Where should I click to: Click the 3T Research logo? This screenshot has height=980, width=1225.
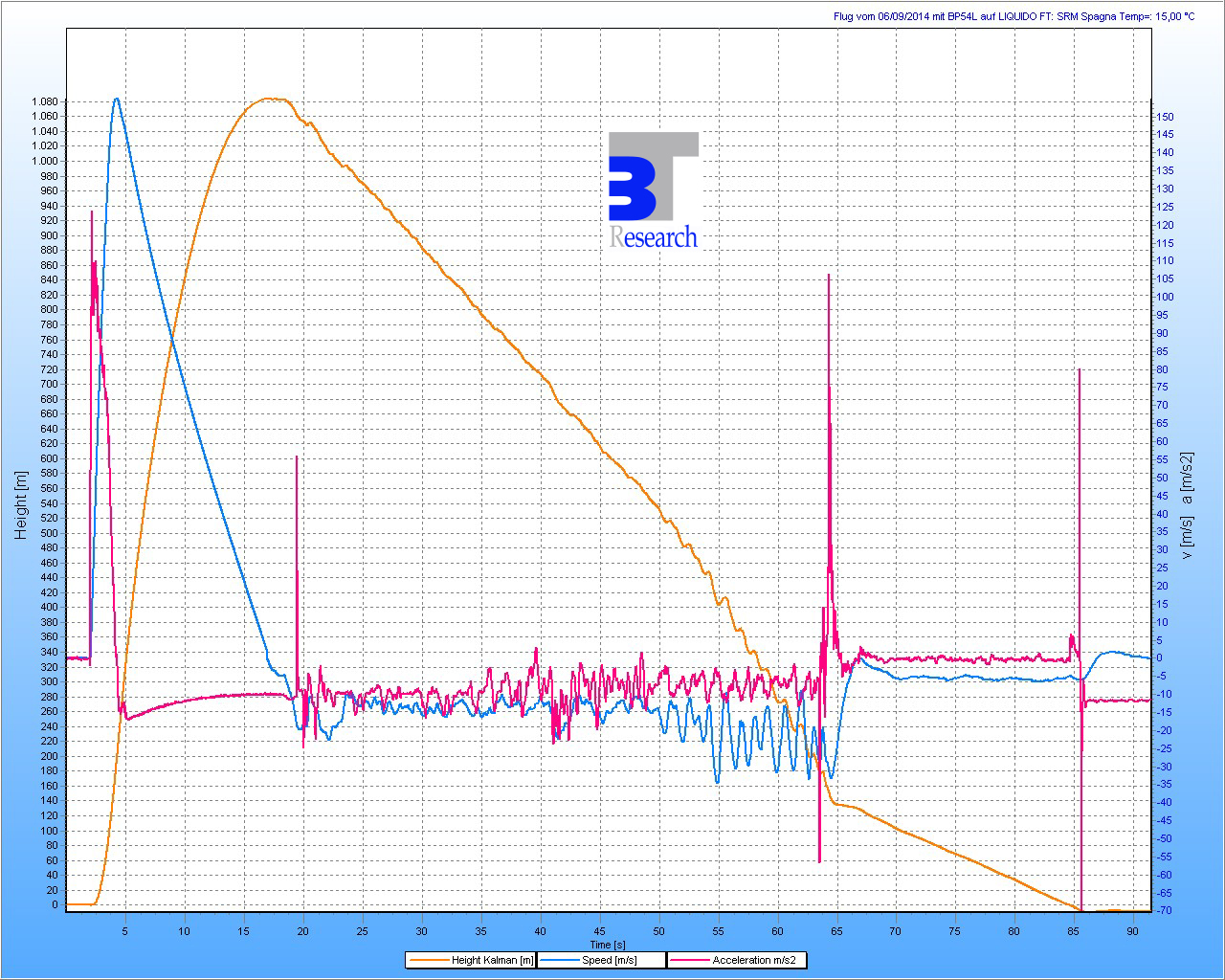click(x=655, y=190)
